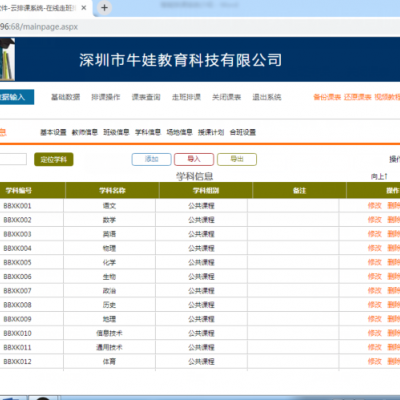Click the URL address bar mainpage.aspx

coord(39,27)
